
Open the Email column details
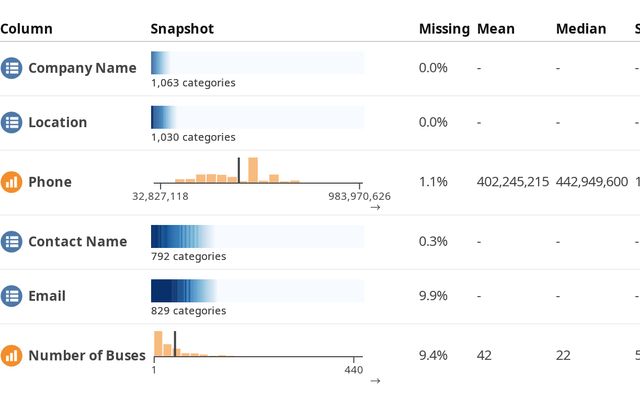[47, 296]
